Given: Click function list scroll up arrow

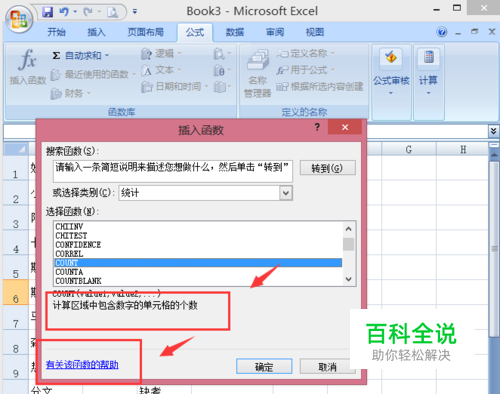Looking at the screenshot, I should [x=349, y=229].
